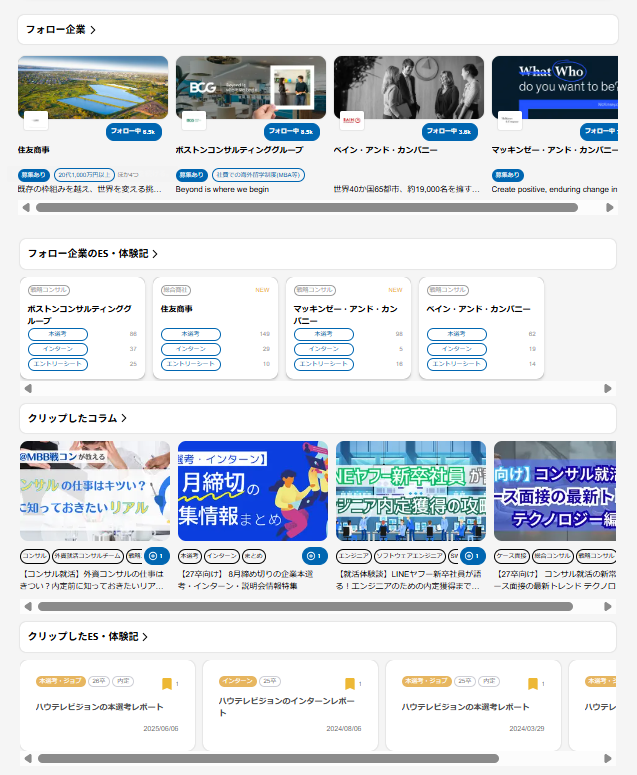The height and width of the screenshot is (775, 637).
Task: Toggle フォロー中 button for 住友商事
Action: click(133, 131)
